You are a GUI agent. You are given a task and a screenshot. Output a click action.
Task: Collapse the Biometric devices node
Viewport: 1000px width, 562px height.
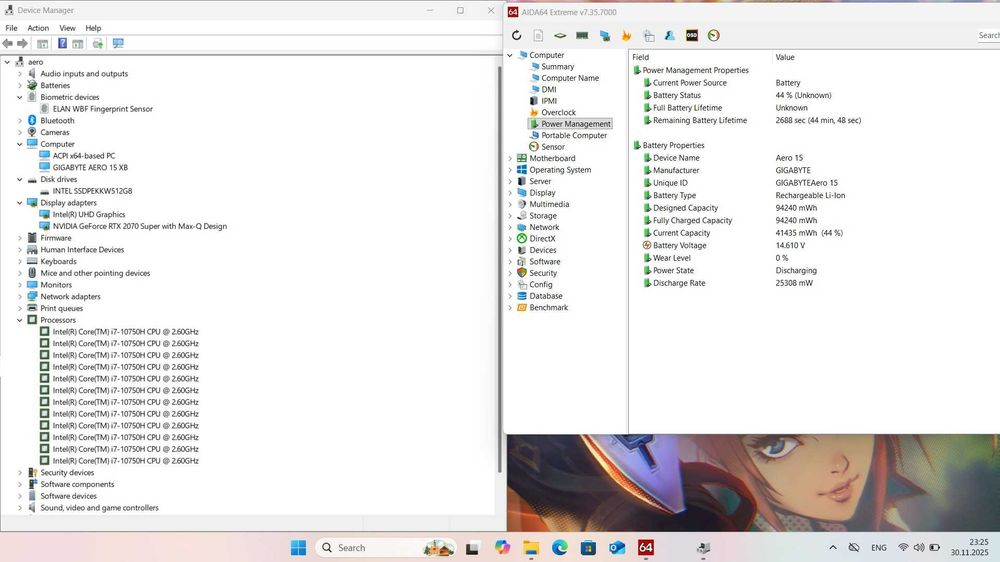20,97
